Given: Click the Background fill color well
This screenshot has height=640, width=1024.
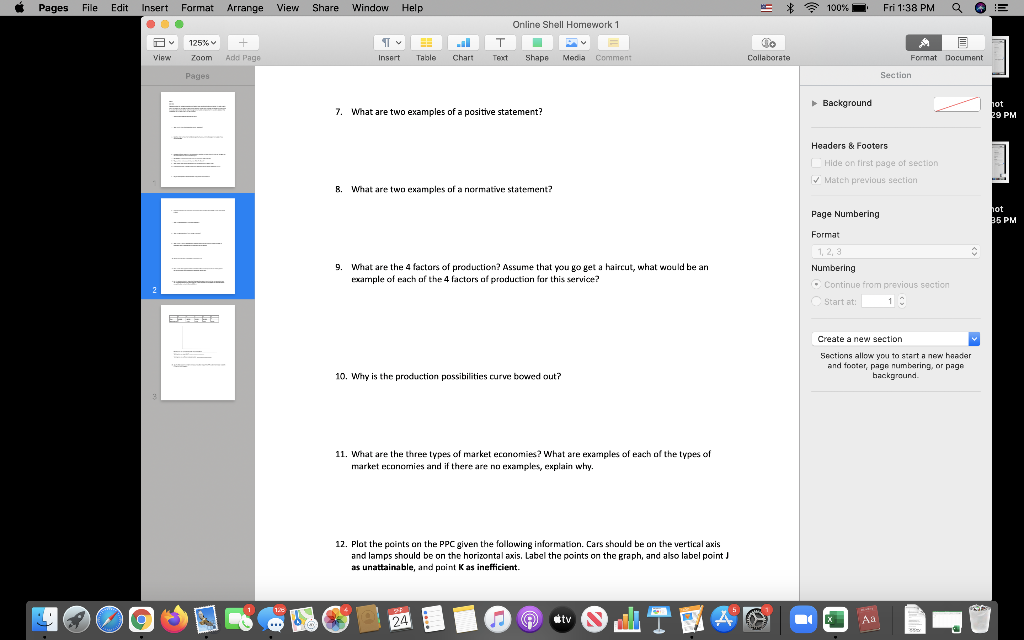Looking at the screenshot, I should click(956, 102).
